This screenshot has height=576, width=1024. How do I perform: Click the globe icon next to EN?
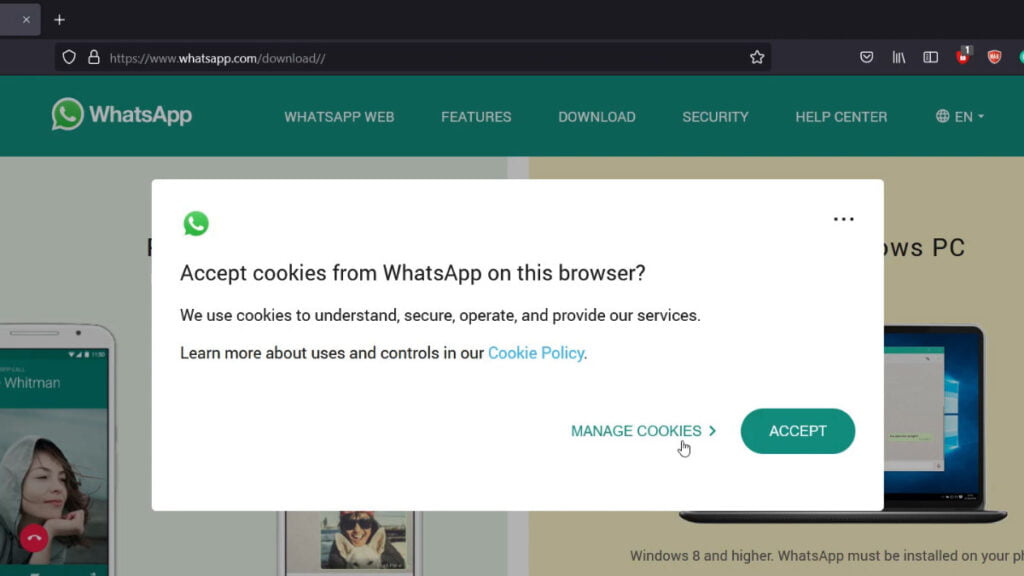point(941,116)
